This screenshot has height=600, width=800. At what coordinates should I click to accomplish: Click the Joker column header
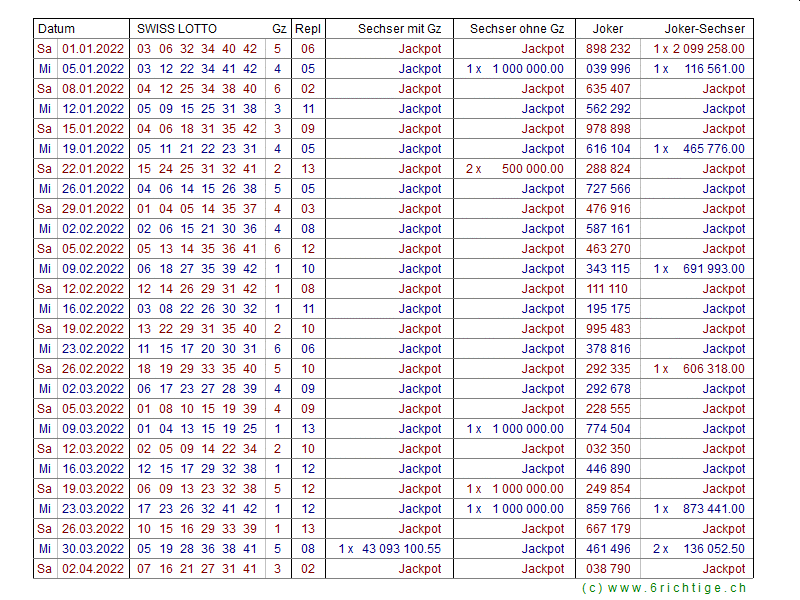coord(608,29)
